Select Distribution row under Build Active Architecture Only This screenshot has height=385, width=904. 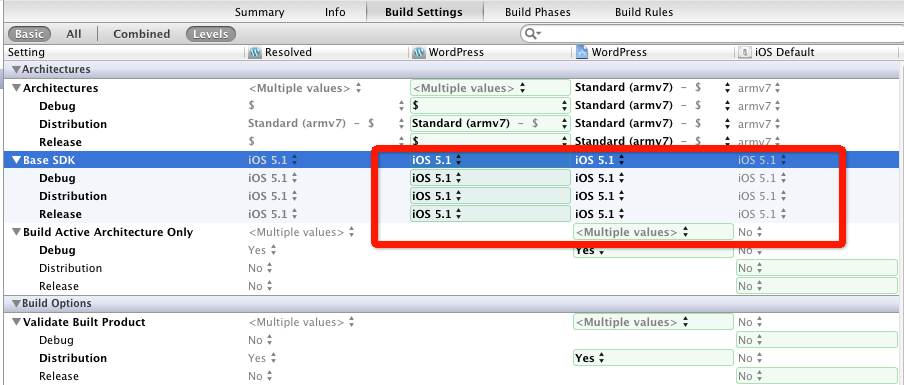(x=70, y=268)
